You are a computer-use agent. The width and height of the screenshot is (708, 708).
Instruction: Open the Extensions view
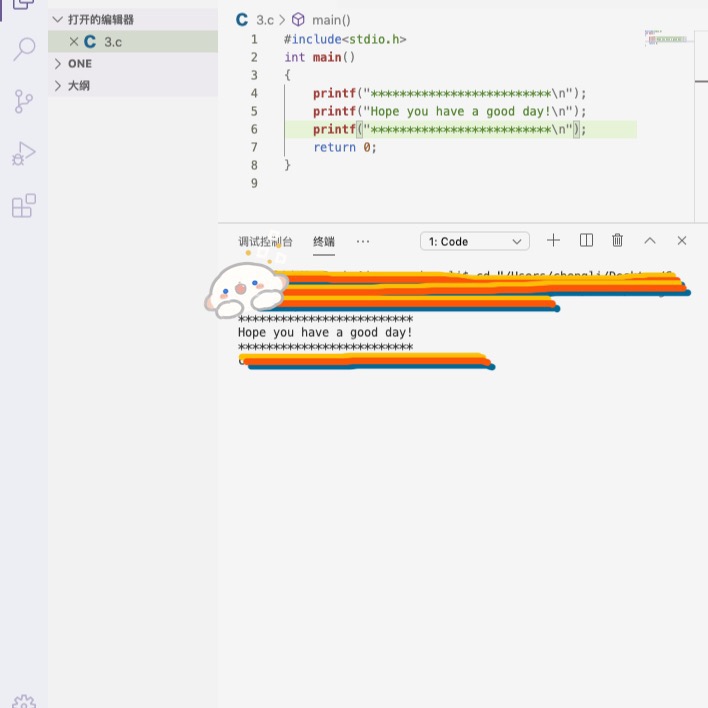(23, 206)
